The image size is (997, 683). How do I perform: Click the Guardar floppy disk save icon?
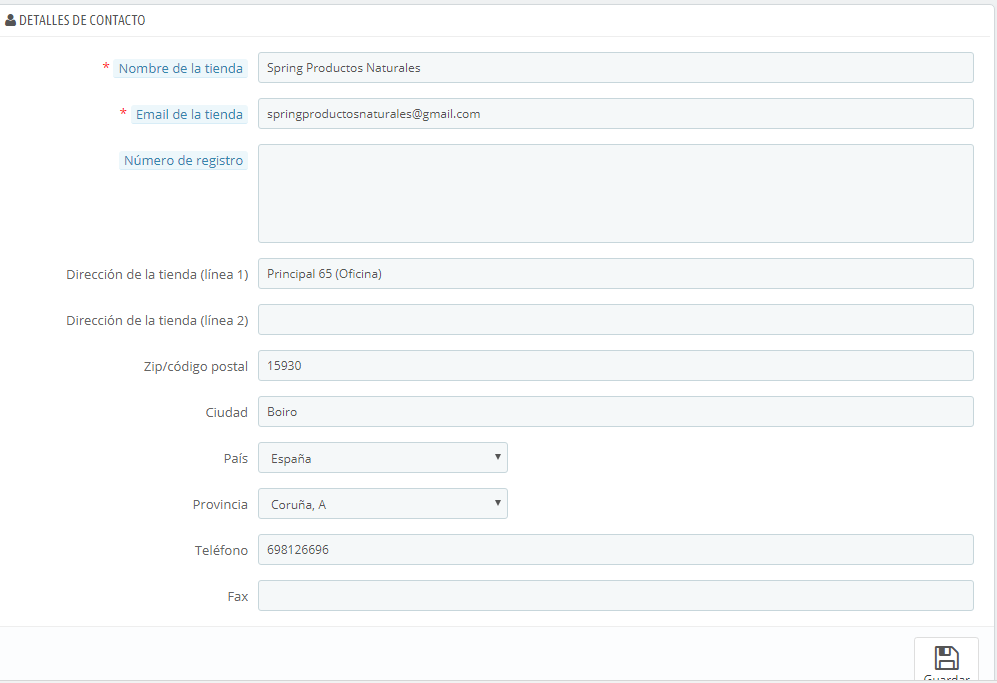click(946, 658)
